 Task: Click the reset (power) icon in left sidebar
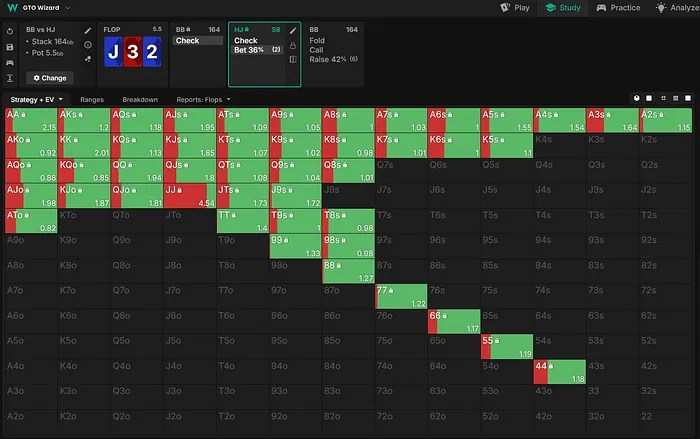[10, 31]
